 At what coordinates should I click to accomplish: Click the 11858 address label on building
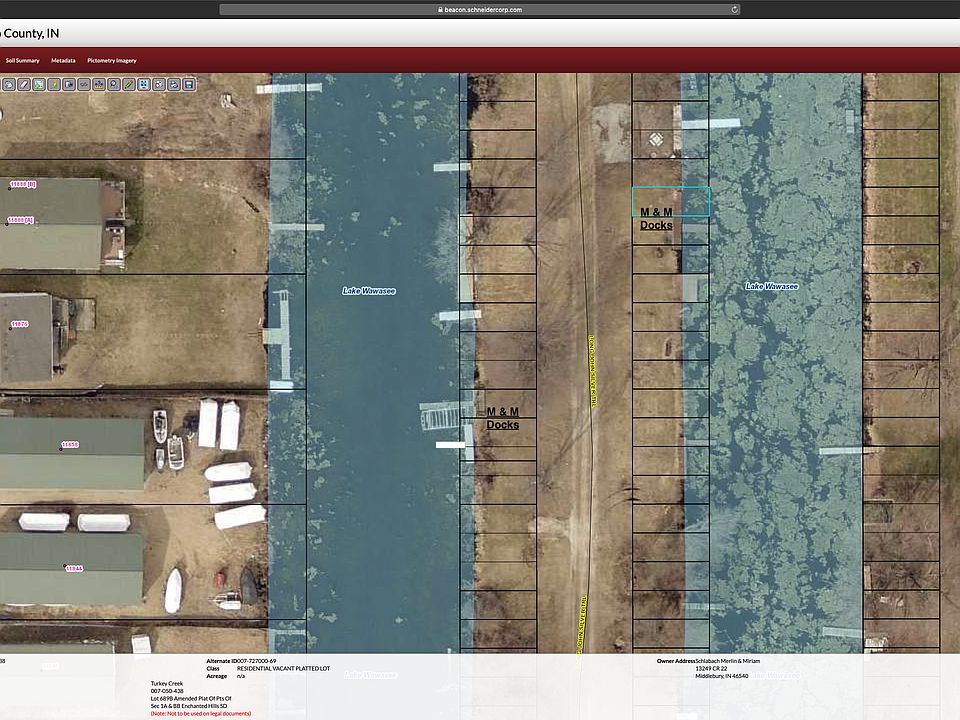click(68, 444)
